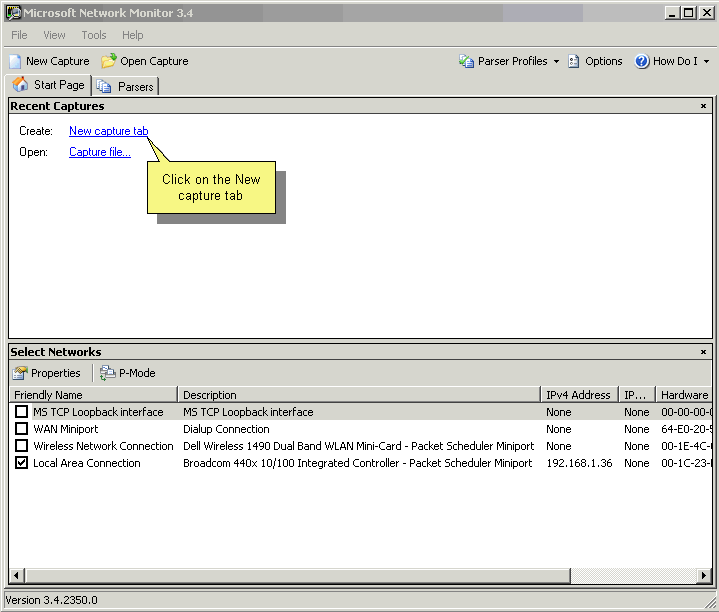
Task: Select the Local Area Connection name
Action: coord(87,463)
